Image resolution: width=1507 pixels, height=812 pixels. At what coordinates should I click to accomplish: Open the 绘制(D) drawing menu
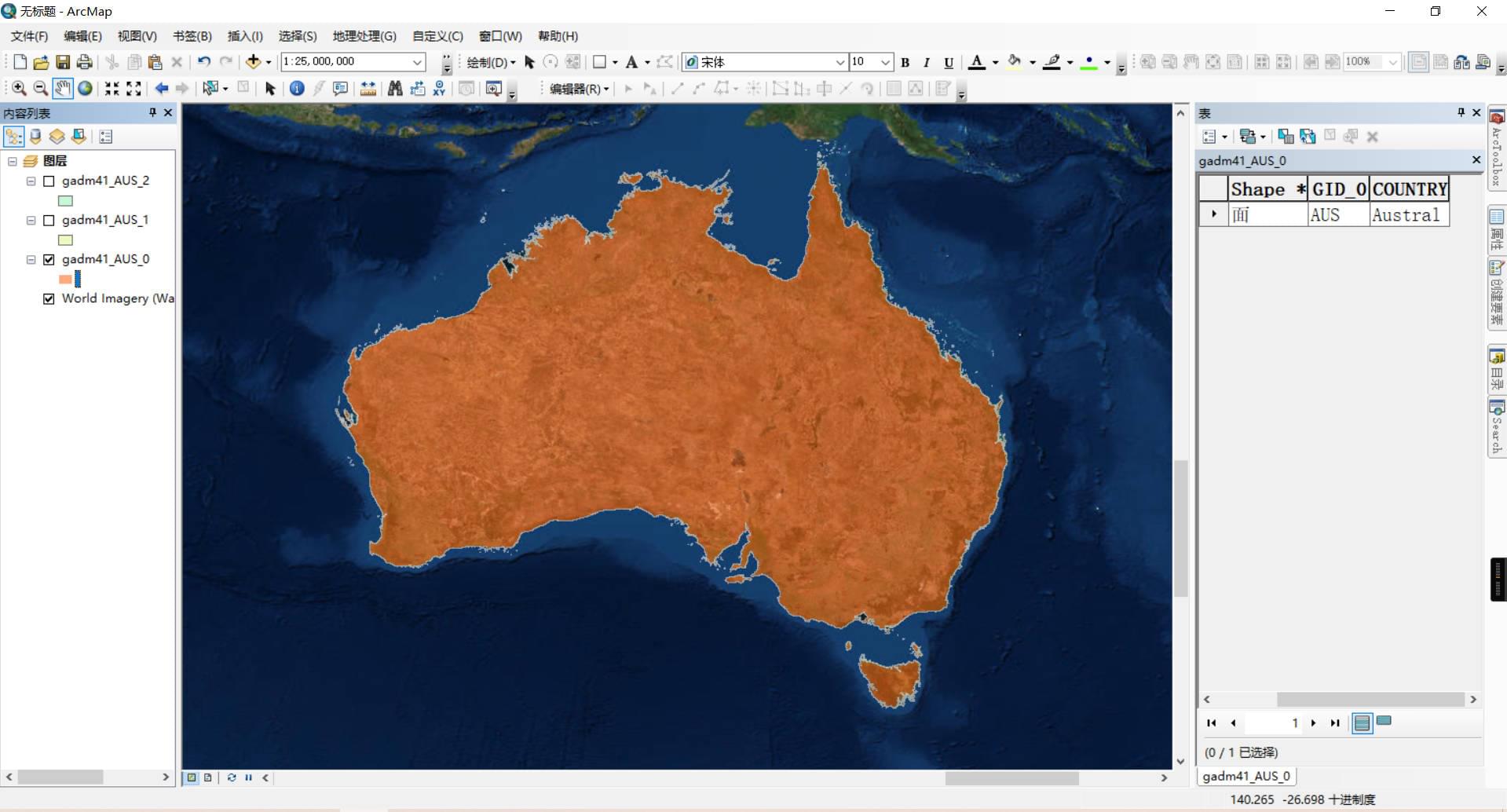491,62
